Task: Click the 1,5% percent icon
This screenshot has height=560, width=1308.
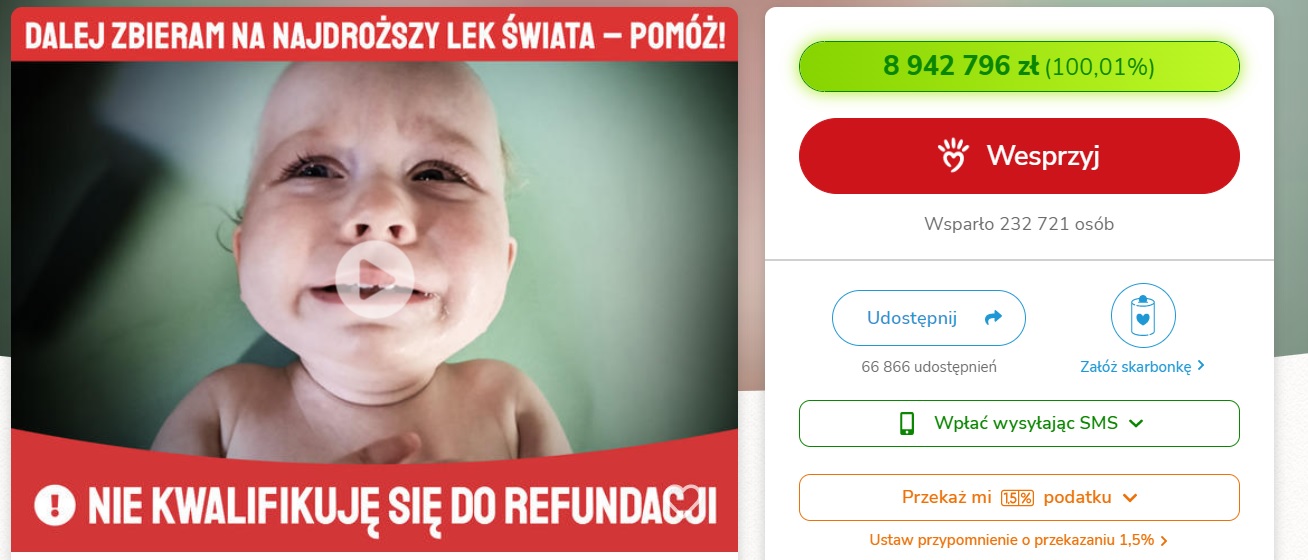Action: (x=1017, y=497)
